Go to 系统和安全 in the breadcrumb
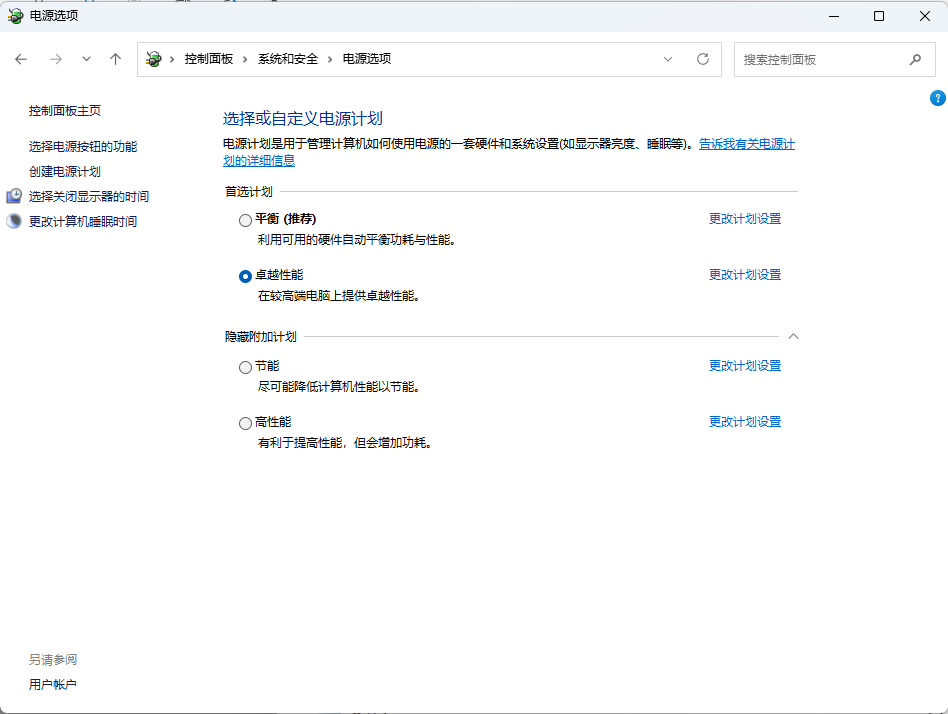Screen dimensions: 948x714 point(287,59)
